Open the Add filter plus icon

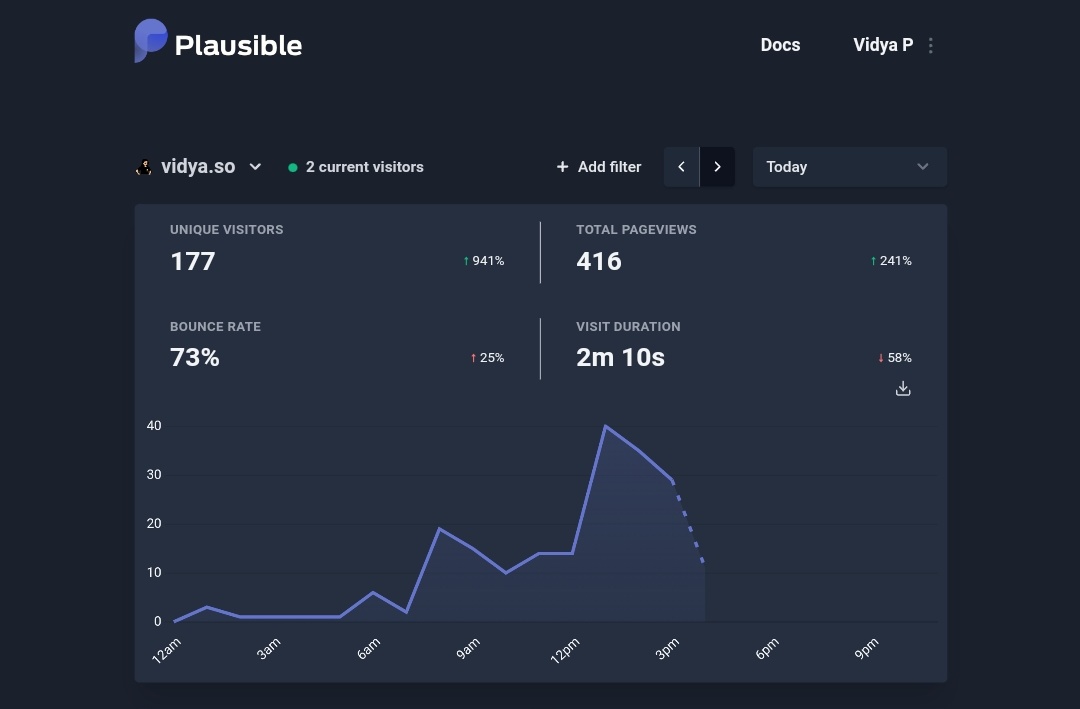pyautogui.click(x=562, y=166)
